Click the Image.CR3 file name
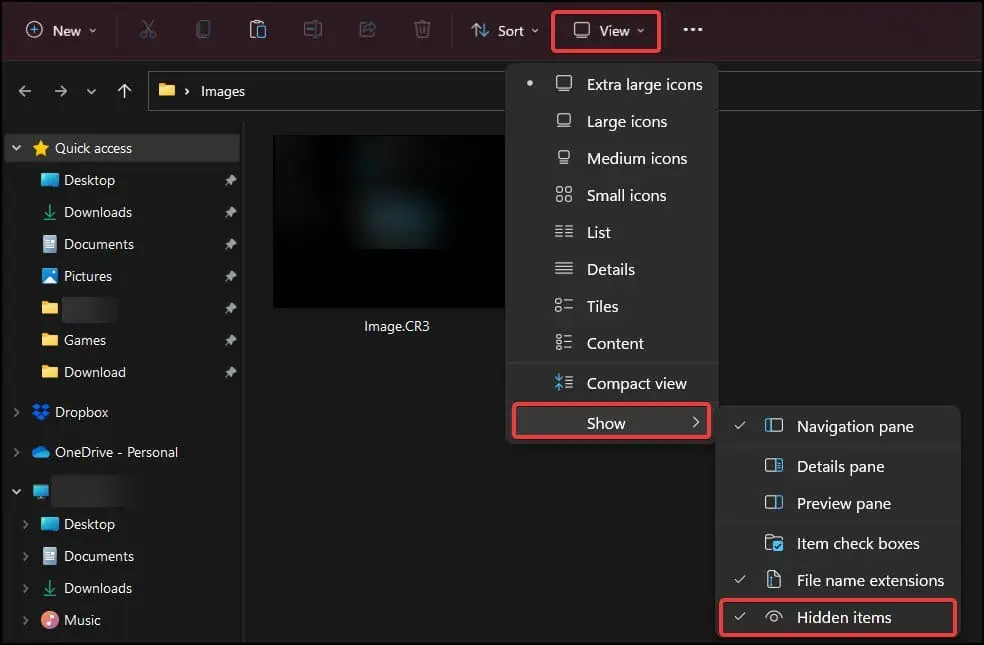Image resolution: width=984 pixels, height=645 pixels. [397, 326]
